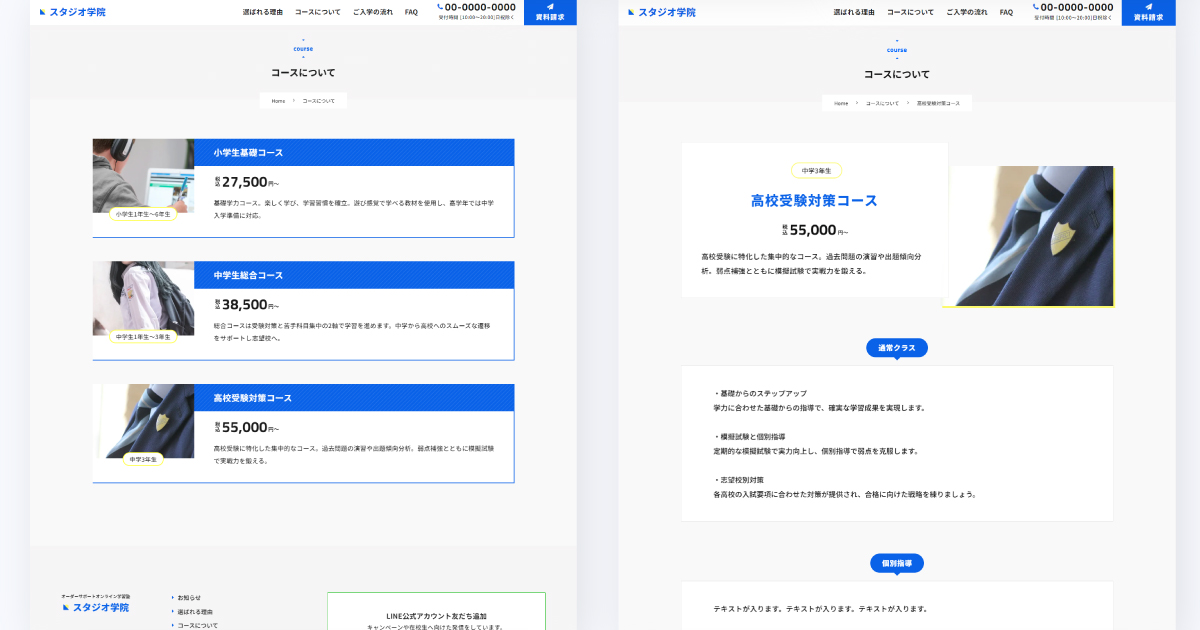The height and width of the screenshot is (630, 1200).
Task: Open 選ばれる理由 in the course list page header
Action: (x=262, y=12)
